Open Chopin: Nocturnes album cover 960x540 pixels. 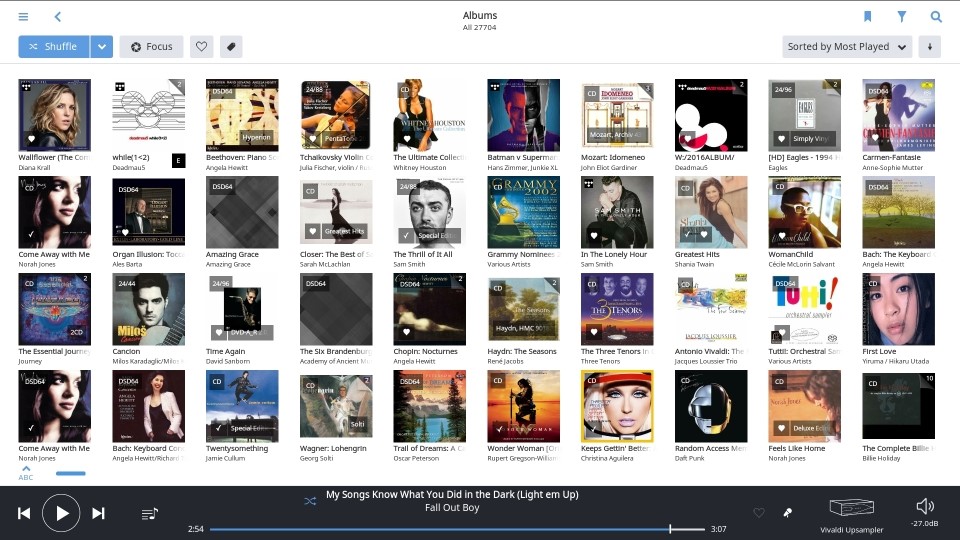429,309
